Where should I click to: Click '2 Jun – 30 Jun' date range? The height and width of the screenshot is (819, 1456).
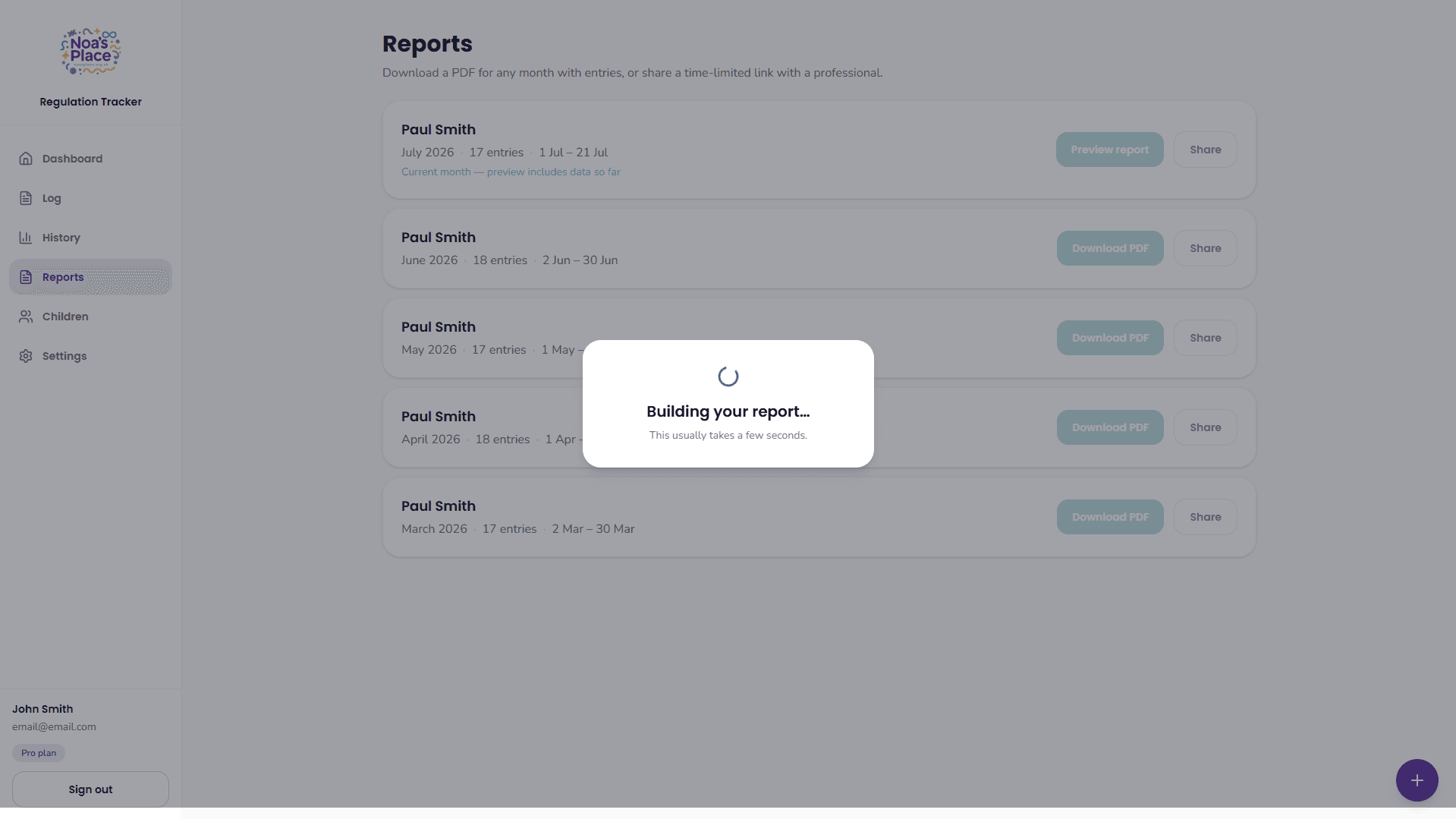(x=580, y=260)
